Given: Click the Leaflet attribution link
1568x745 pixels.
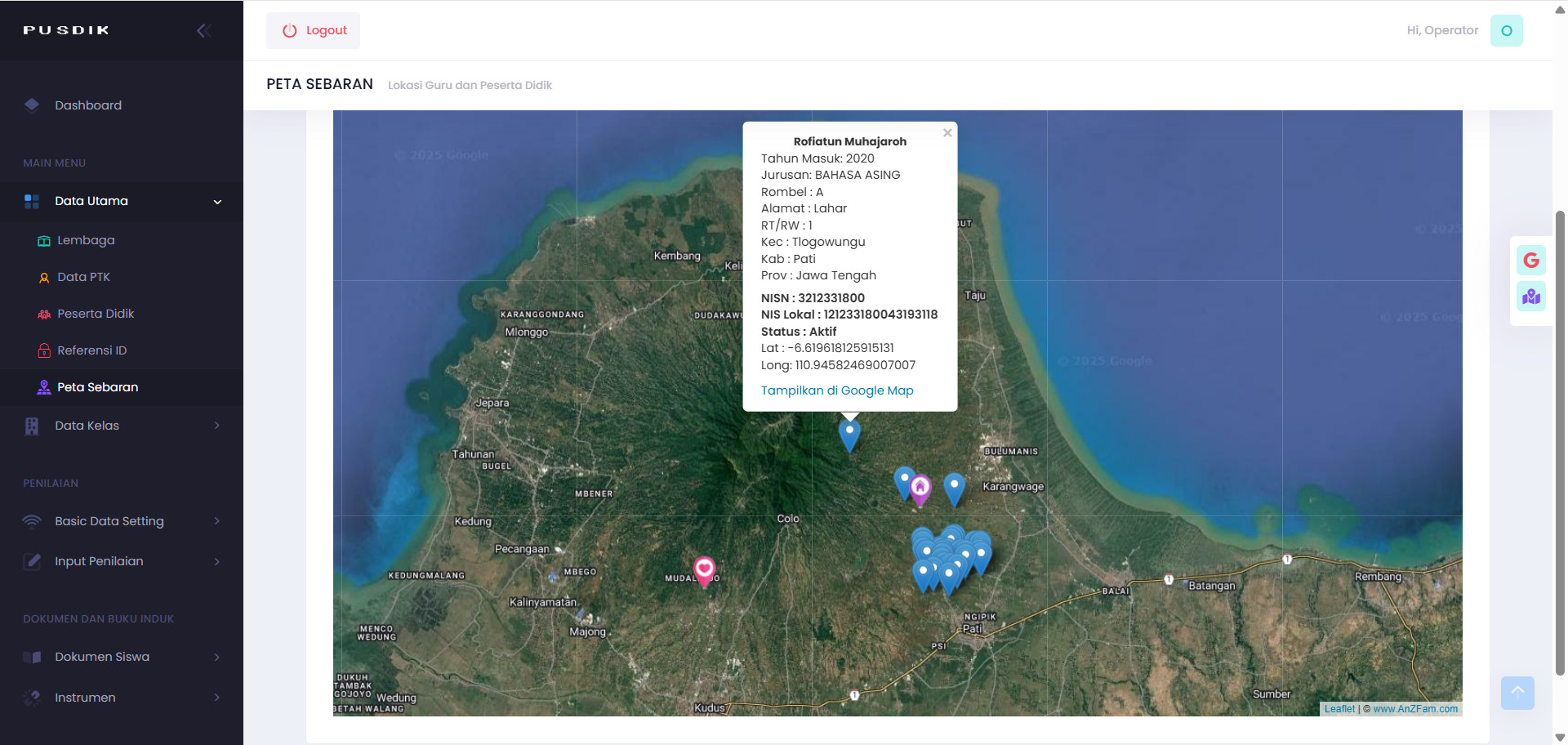Looking at the screenshot, I should (1339, 709).
